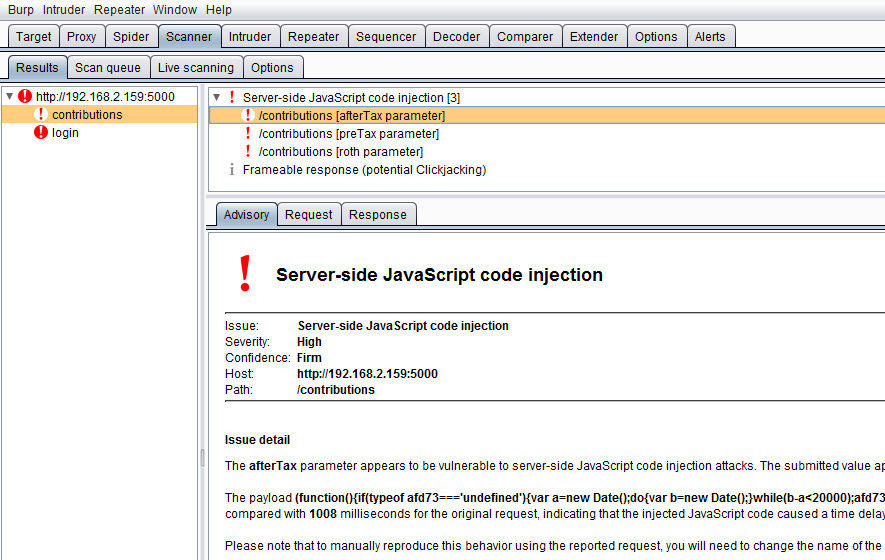Viewport: 885px width, 560px height.
Task: View the Response tab of issue
Action: (x=378, y=215)
